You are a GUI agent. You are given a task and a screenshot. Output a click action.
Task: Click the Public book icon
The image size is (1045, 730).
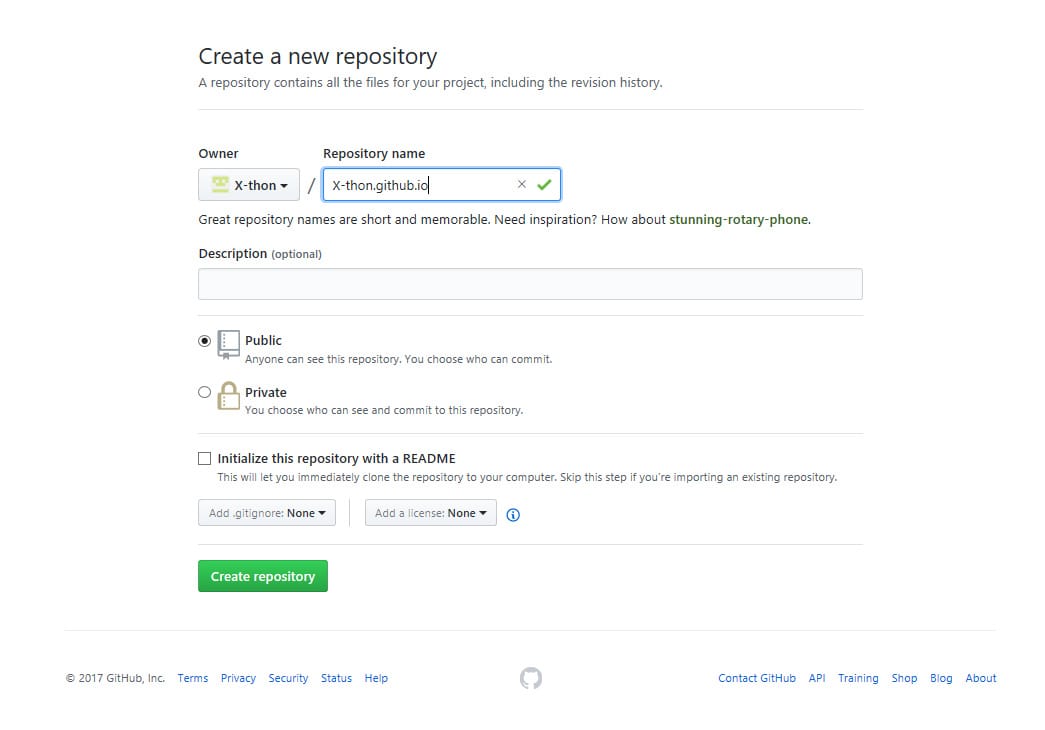pyautogui.click(x=228, y=345)
